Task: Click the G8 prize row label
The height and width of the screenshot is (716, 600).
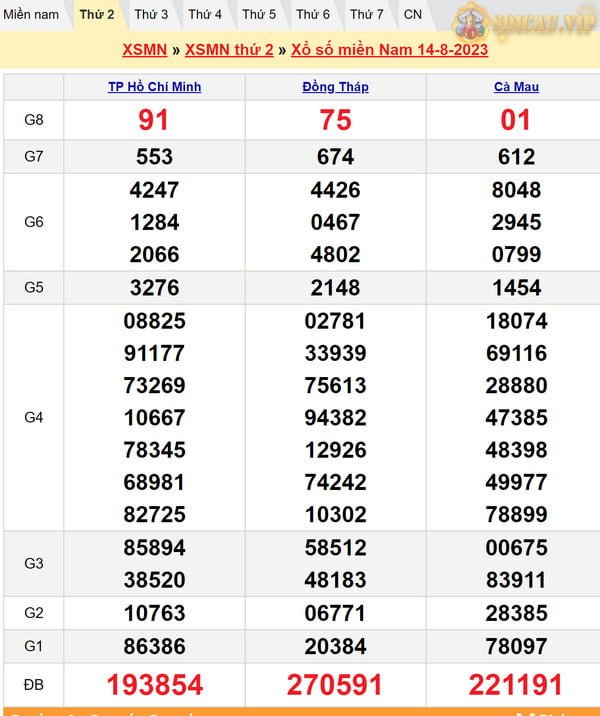Action: click(34, 120)
